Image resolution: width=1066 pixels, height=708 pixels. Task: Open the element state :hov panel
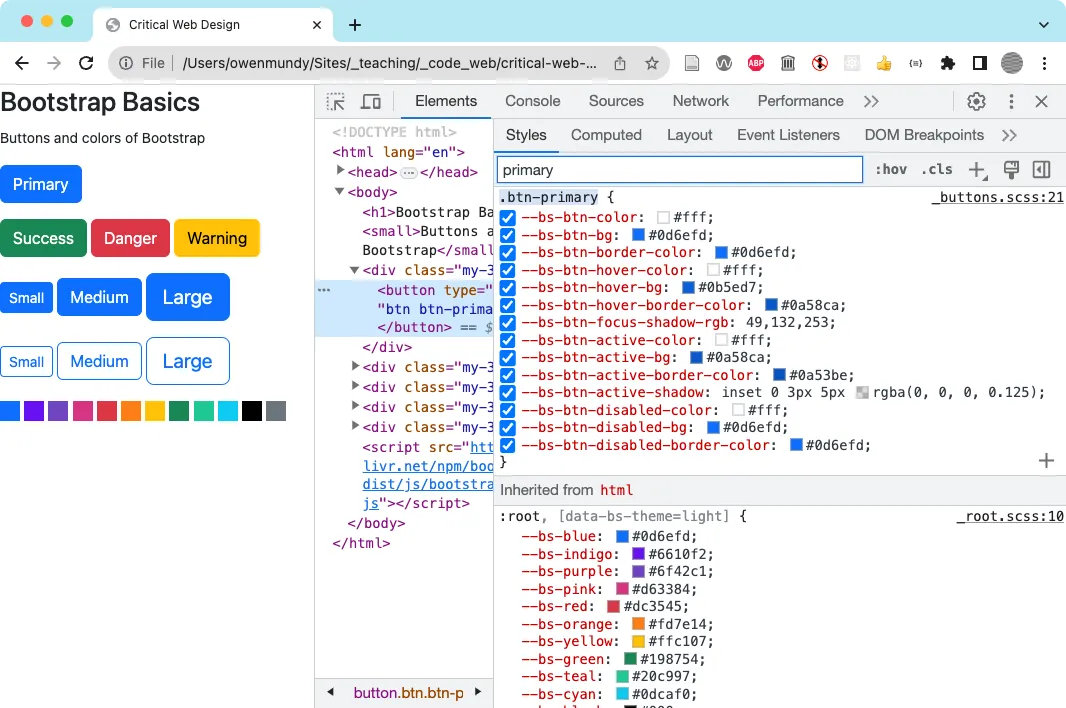pos(890,169)
